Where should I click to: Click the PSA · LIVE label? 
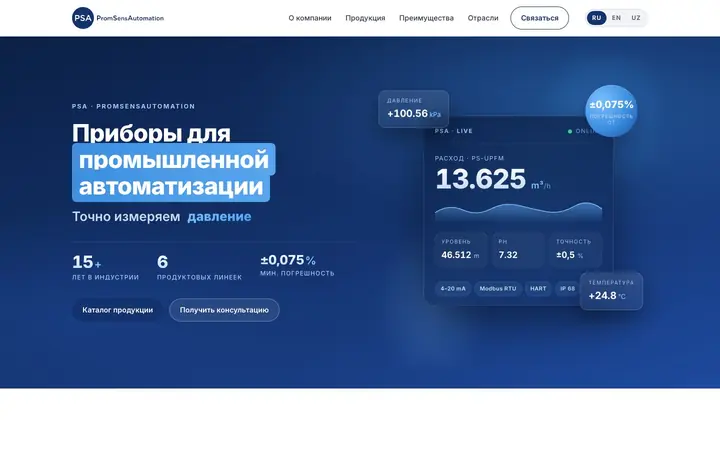(x=454, y=131)
